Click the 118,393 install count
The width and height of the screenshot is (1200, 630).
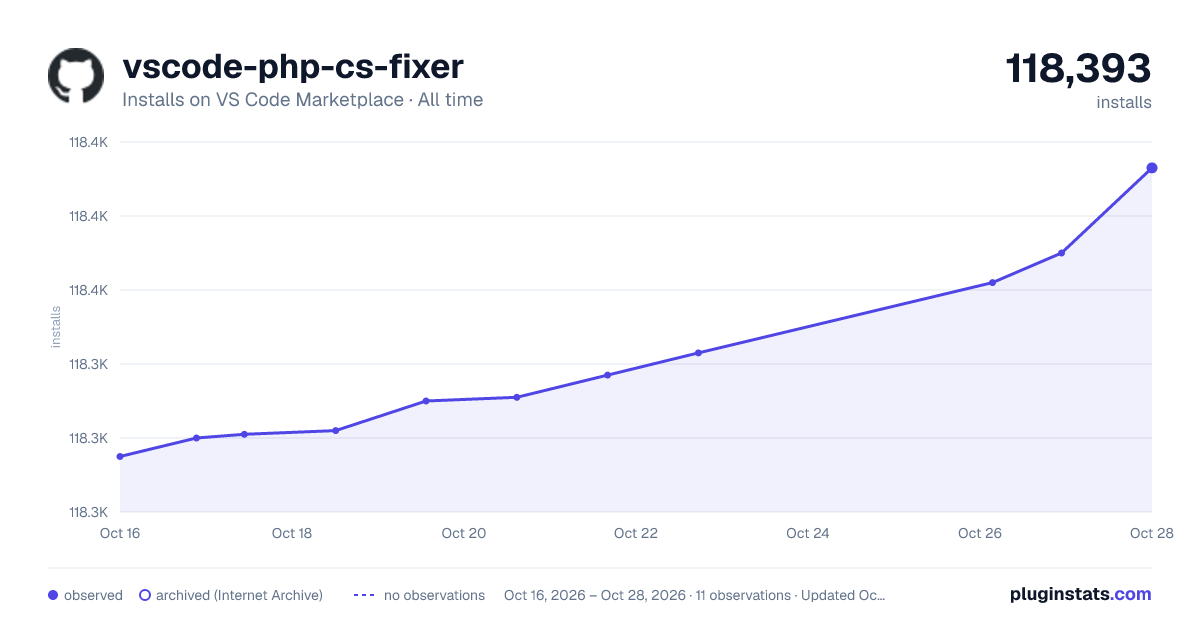coord(1078,68)
